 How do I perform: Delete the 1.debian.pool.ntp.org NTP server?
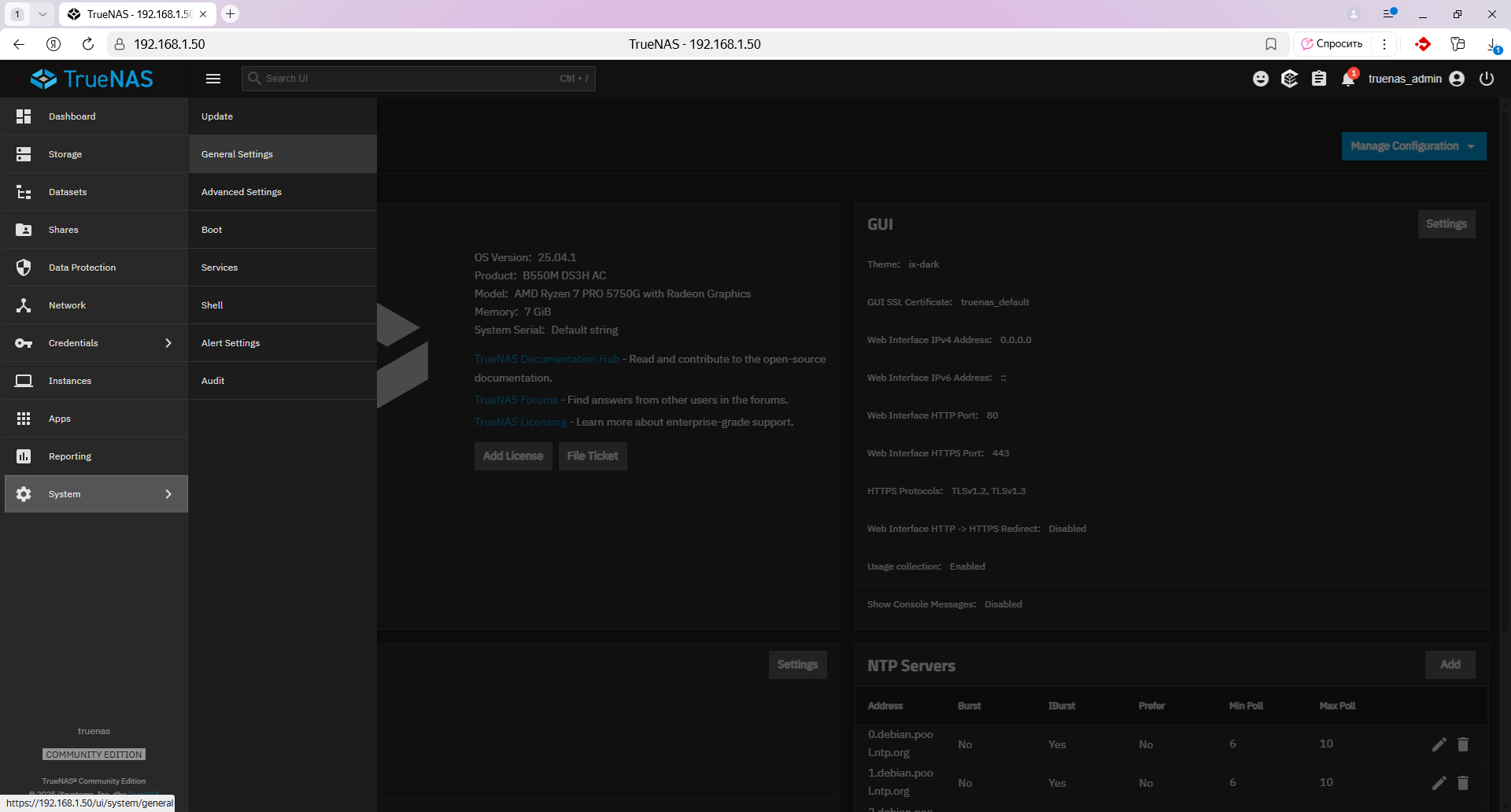tap(1463, 783)
